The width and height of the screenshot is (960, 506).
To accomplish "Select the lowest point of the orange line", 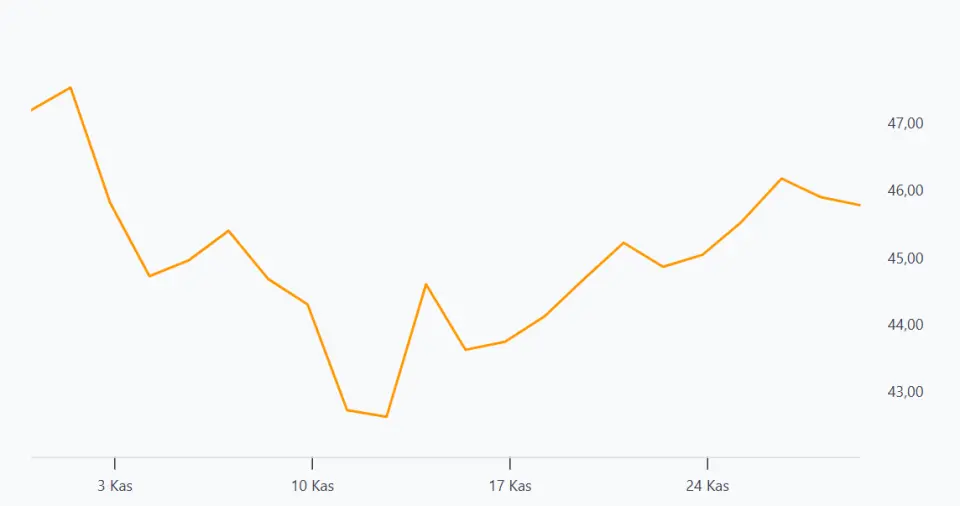I will 386,416.
